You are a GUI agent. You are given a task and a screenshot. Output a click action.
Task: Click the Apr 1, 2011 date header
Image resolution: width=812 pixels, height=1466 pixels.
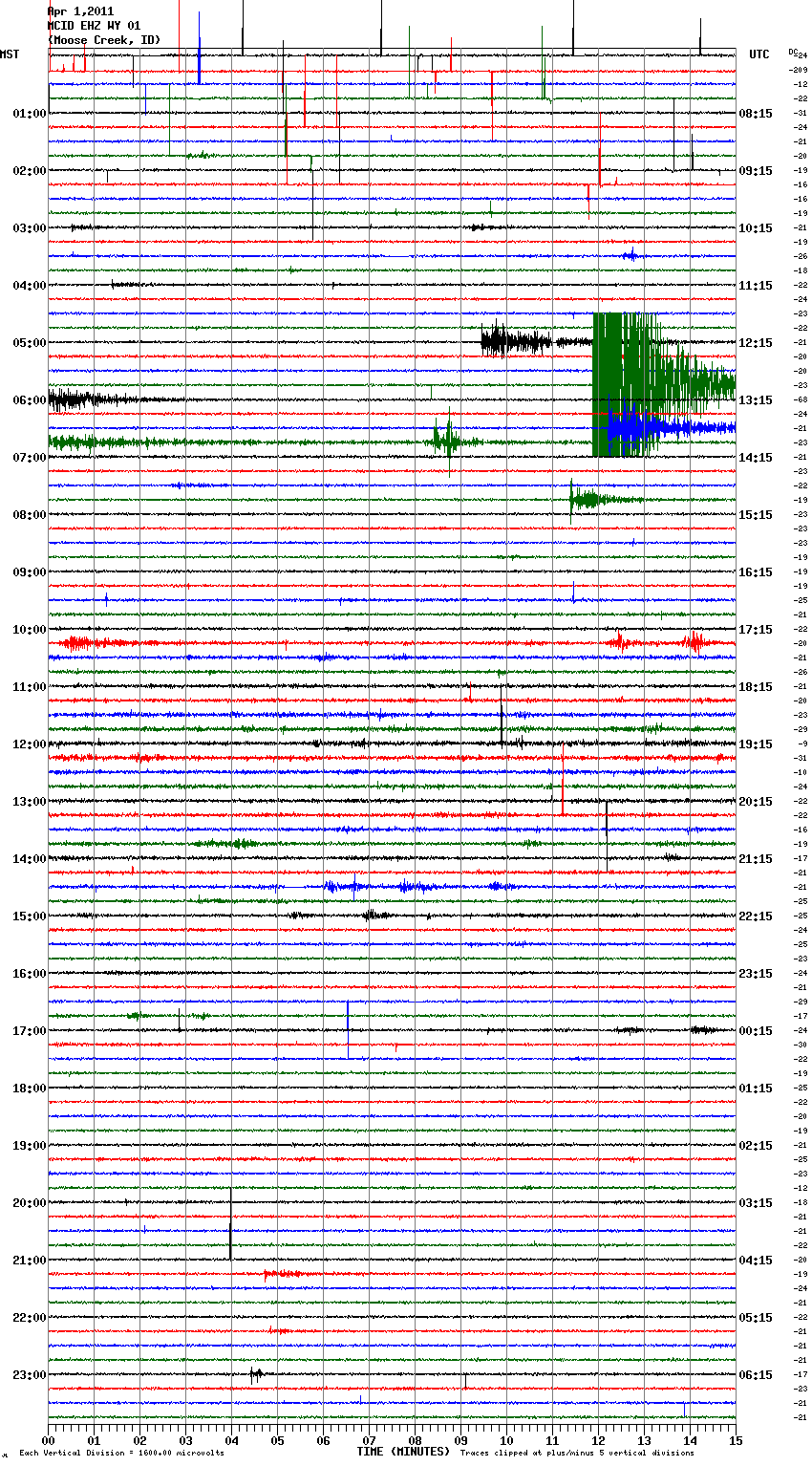(x=80, y=11)
